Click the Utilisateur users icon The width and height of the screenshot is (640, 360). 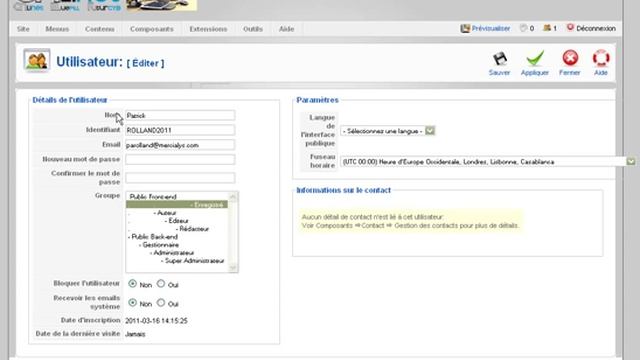point(37,60)
